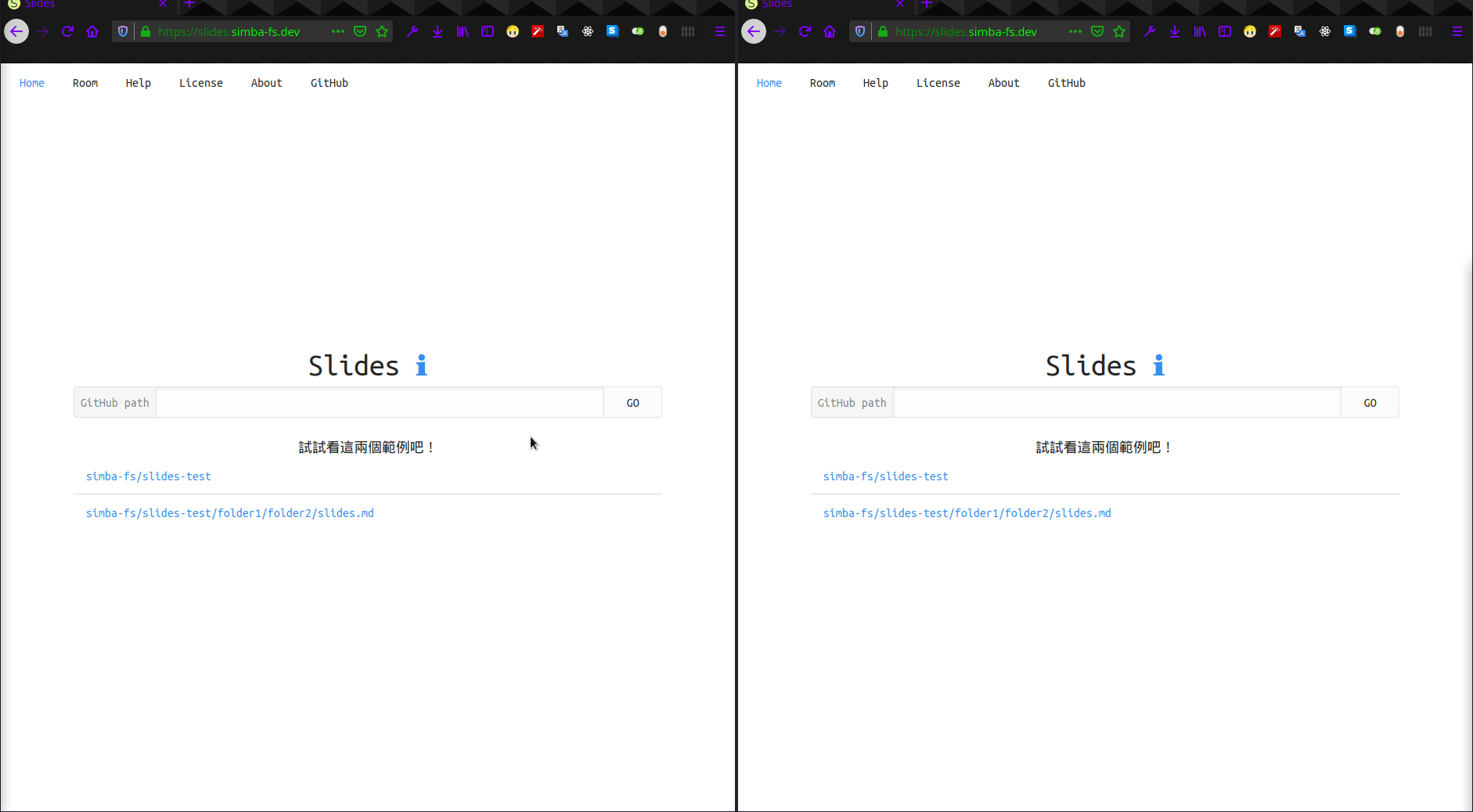Open hamburger menu in right window
The image size is (1473, 812).
tap(1457, 31)
